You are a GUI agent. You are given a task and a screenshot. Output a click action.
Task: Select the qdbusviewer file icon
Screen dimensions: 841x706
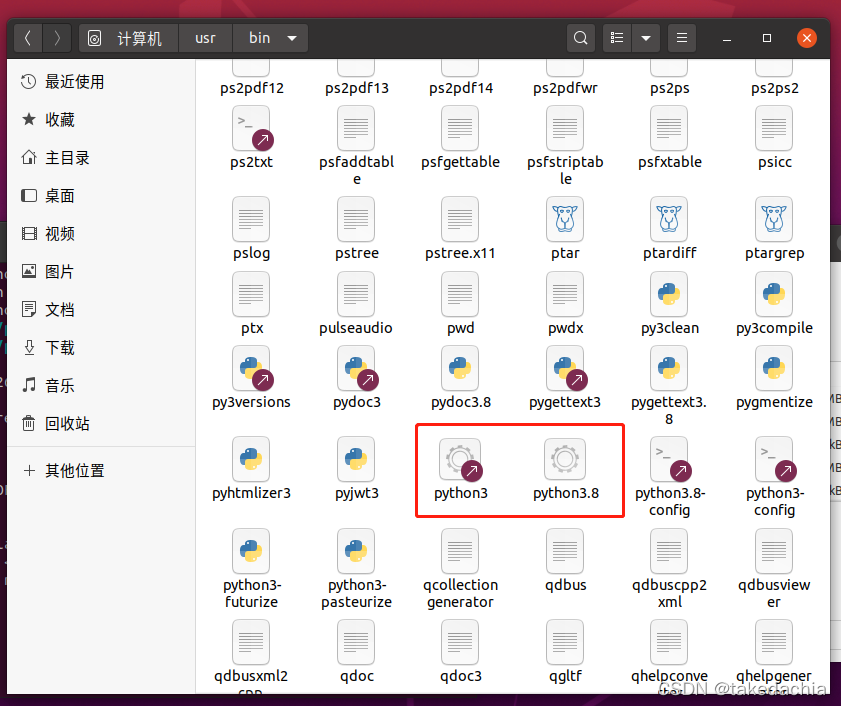pyautogui.click(x=774, y=551)
